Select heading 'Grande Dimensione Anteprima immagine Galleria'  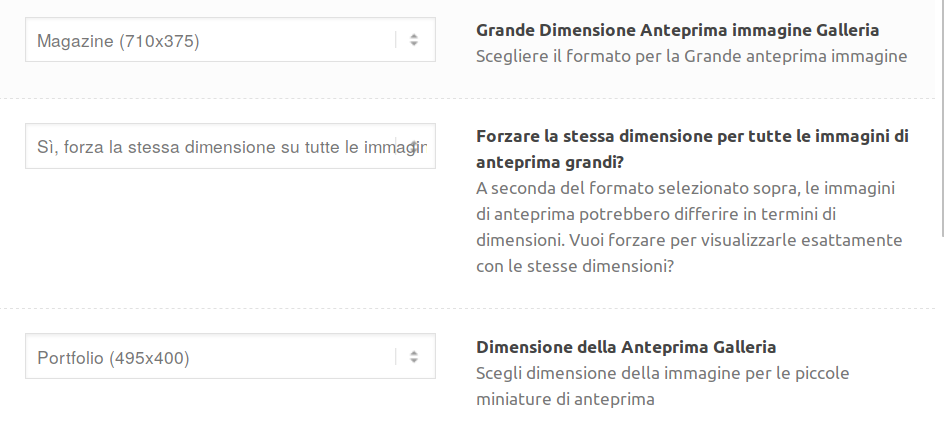pos(677,30)
